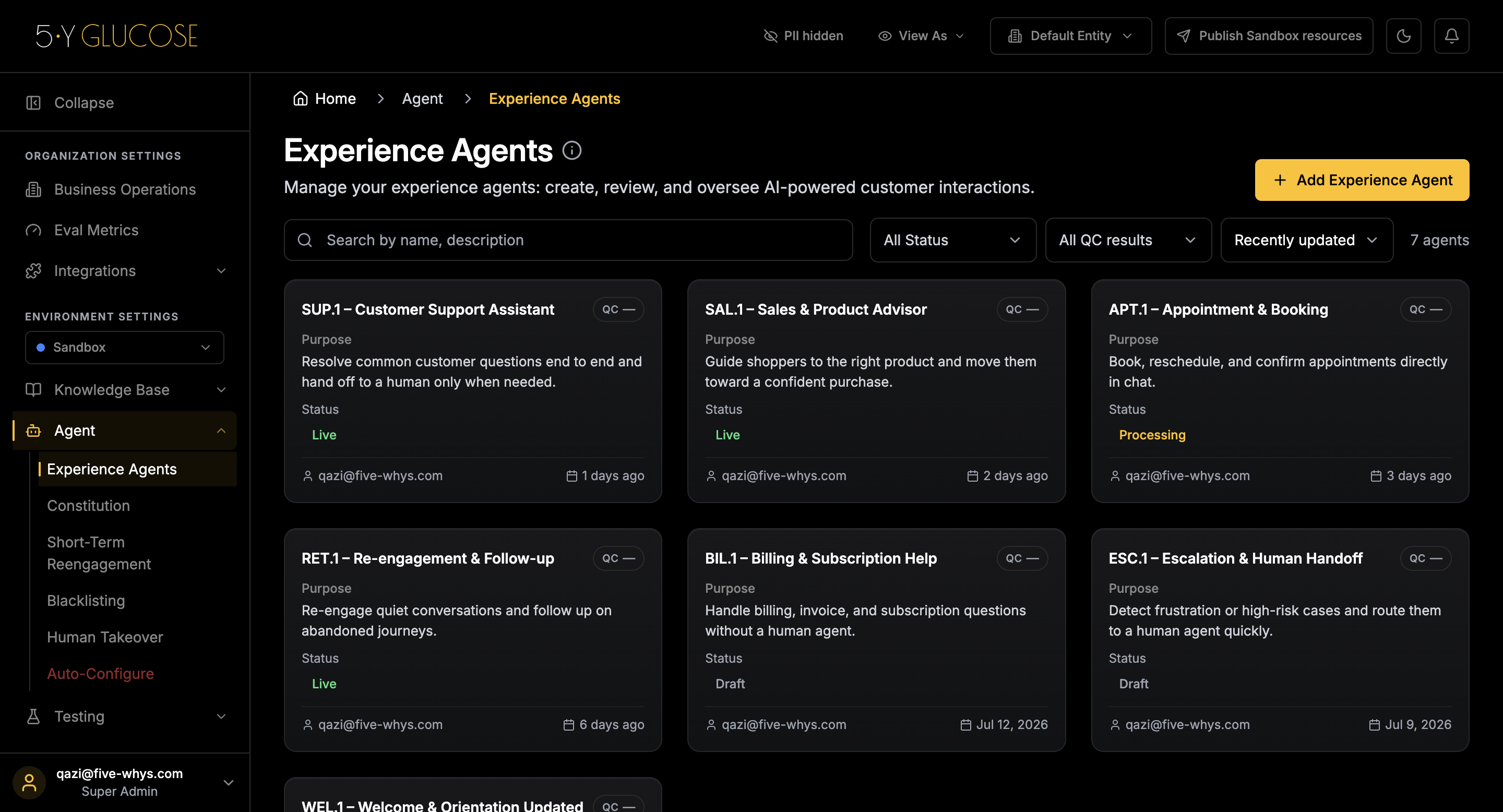
Task: Open the Default Entity selector
Action: pyautogui.click(x=1071, y=35)
